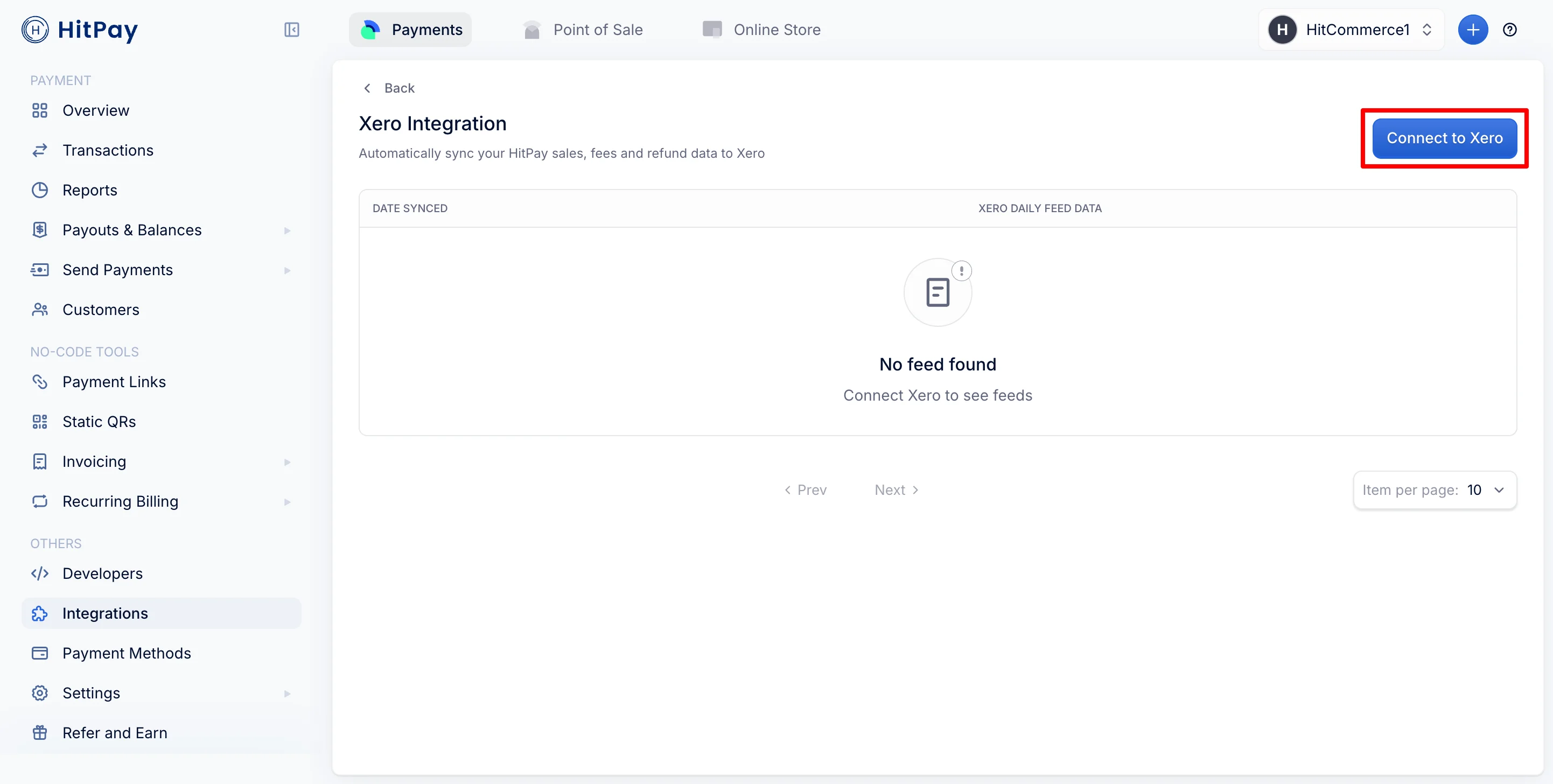The height and width of the screenshot is (784, 1553).
Task: Click the Customers people icon
Action: click(x=40, y=309)
